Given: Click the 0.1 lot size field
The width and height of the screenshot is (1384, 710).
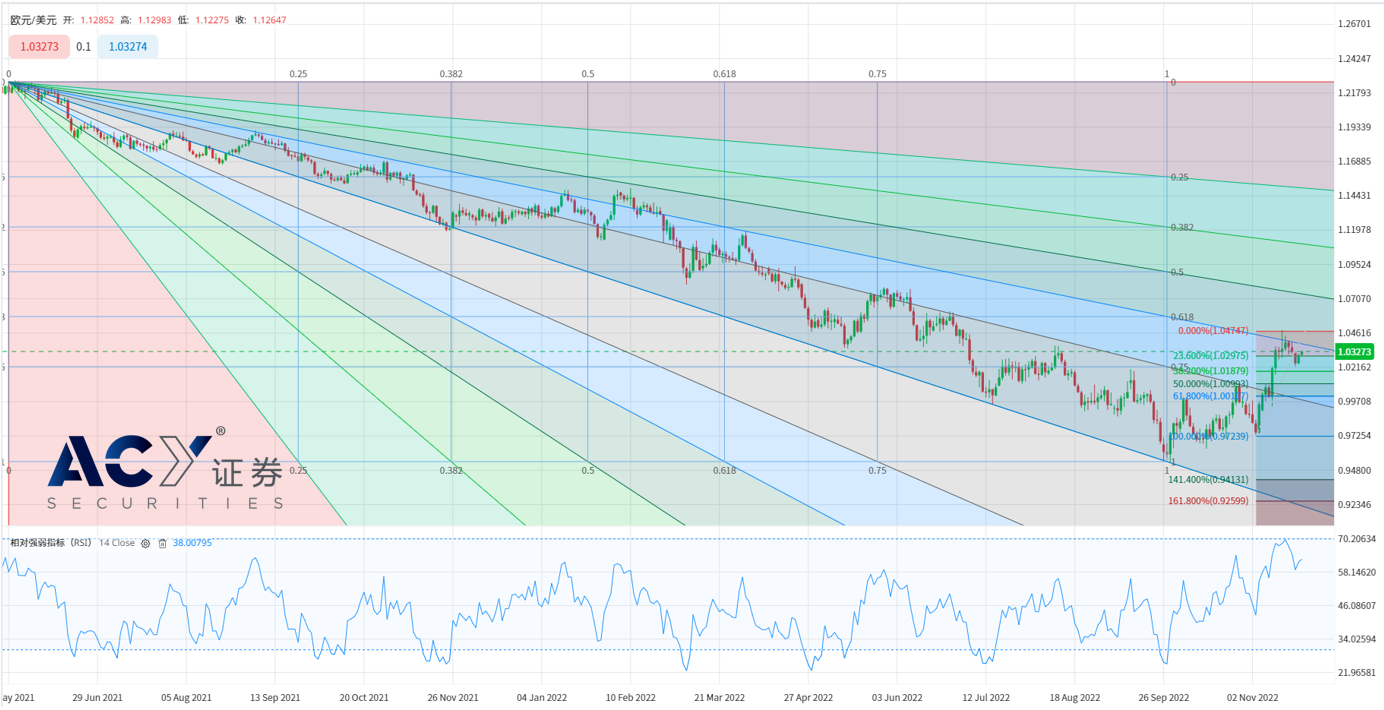Looking at the screenshot, I should 83,46.
